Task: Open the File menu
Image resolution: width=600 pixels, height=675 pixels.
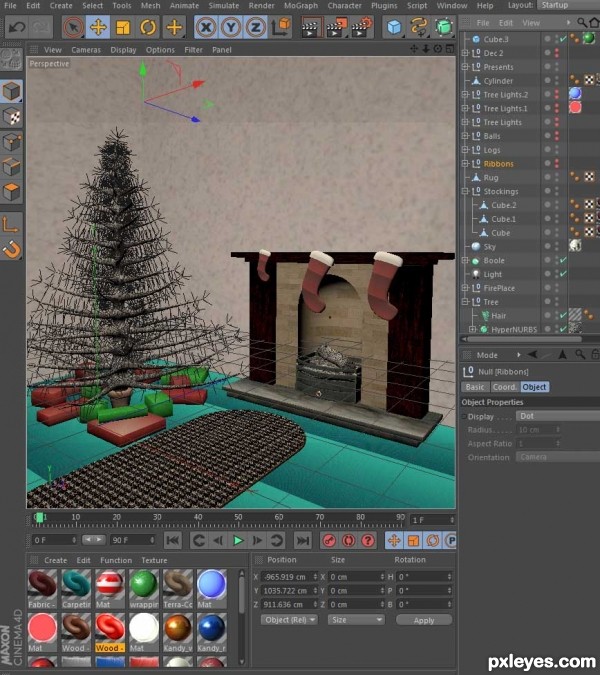Action: pyautogui.click(x=10, y=6)
